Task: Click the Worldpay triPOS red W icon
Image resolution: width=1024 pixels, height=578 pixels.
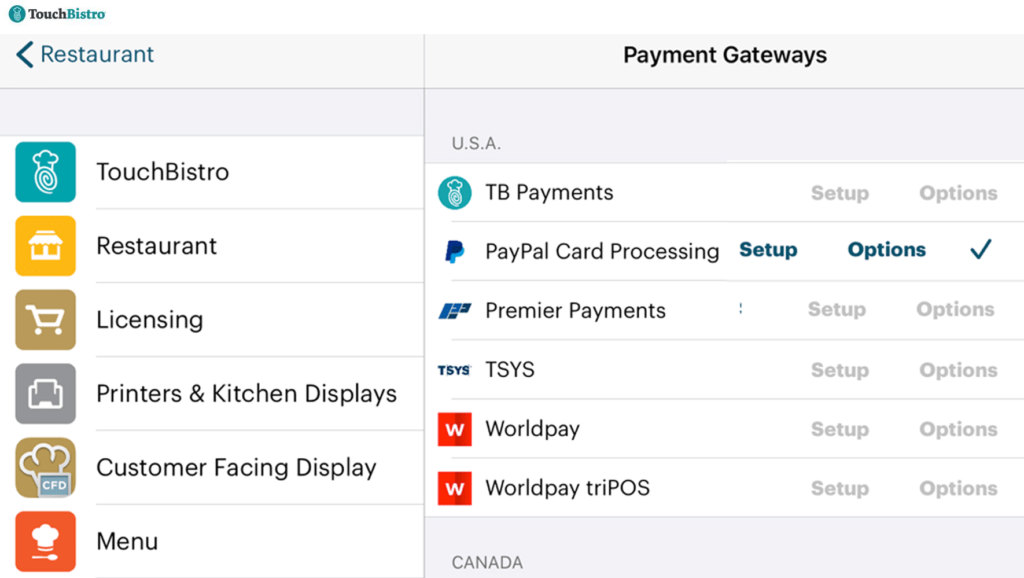Action: (455, 488)
